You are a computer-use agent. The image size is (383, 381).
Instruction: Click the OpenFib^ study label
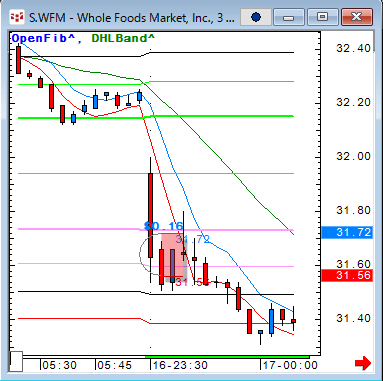point(44,38)
